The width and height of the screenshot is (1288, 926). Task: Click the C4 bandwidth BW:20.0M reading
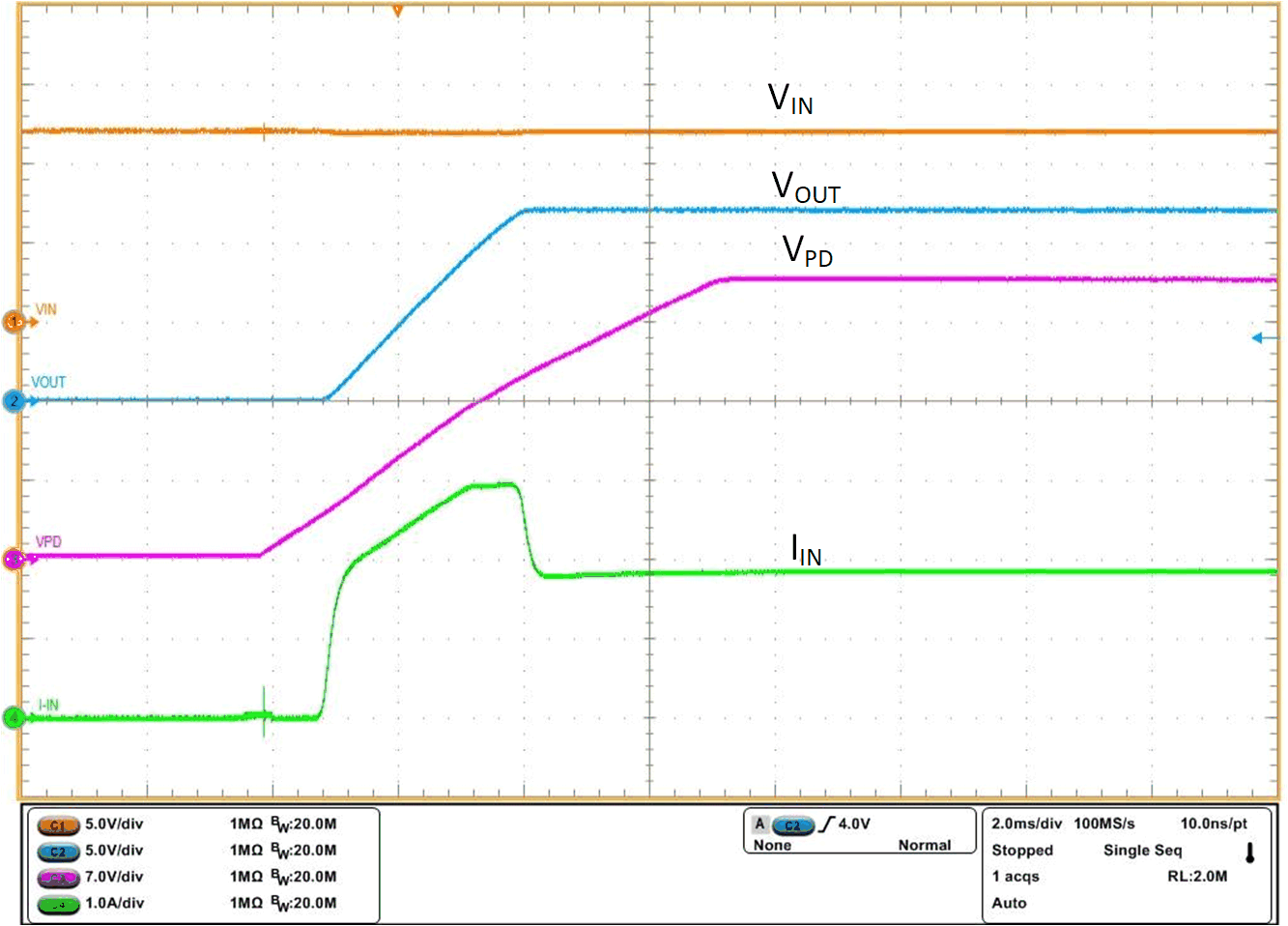(303, 904)
